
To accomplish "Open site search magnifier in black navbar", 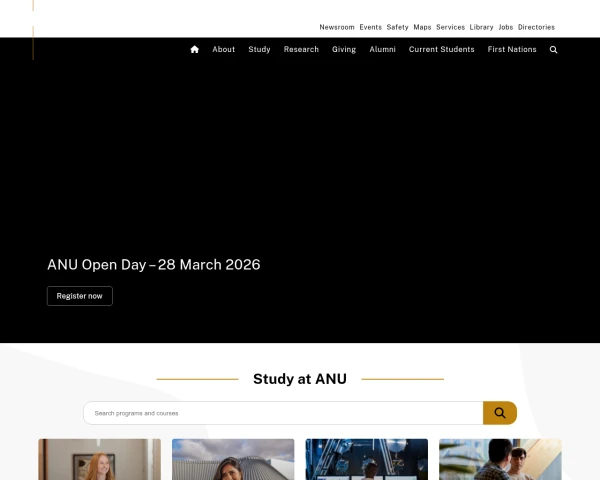I will click(x=553, y=50).
